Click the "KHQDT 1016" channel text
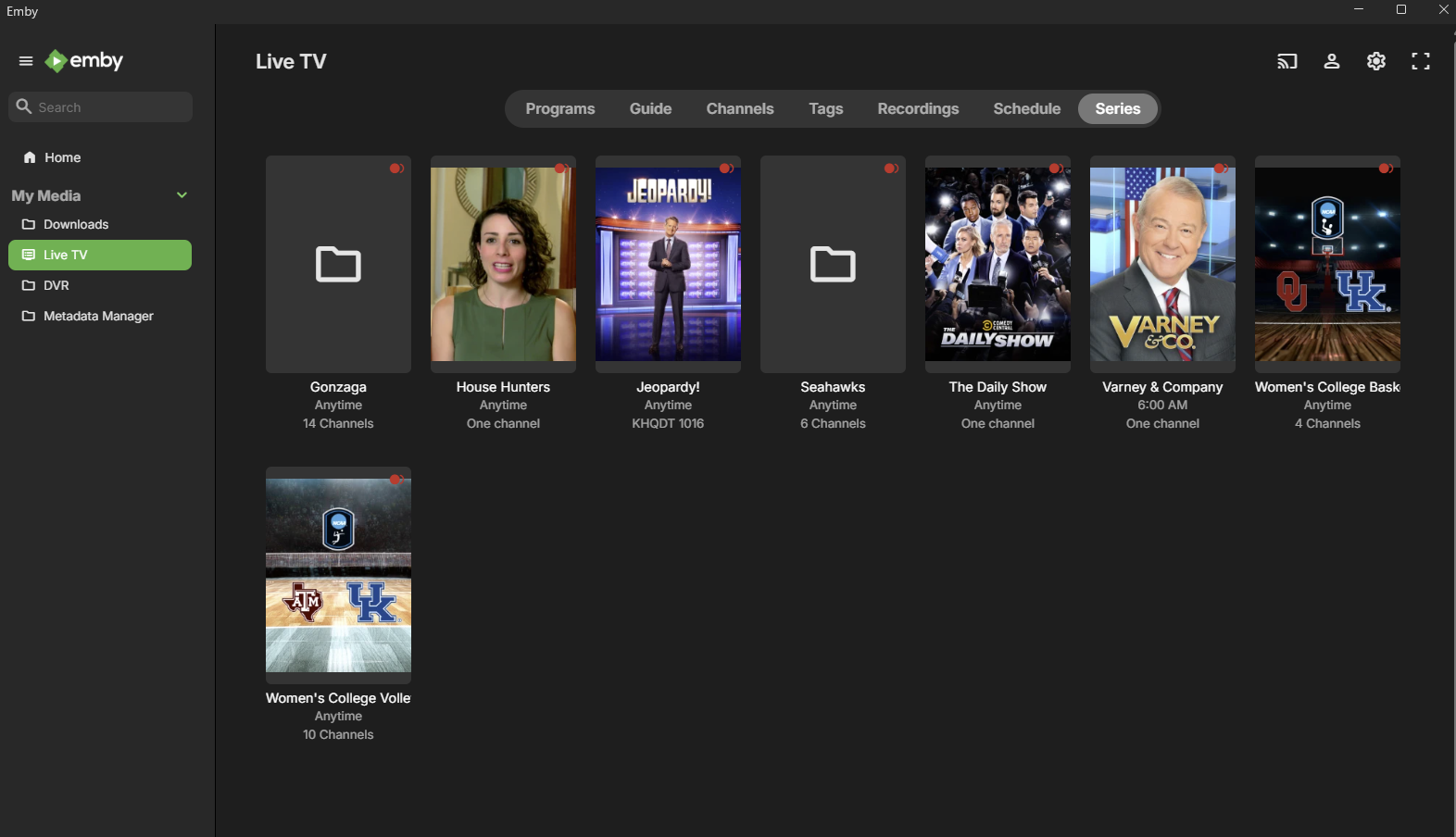Screen dimensions: 1456x837 click(668, 423)
